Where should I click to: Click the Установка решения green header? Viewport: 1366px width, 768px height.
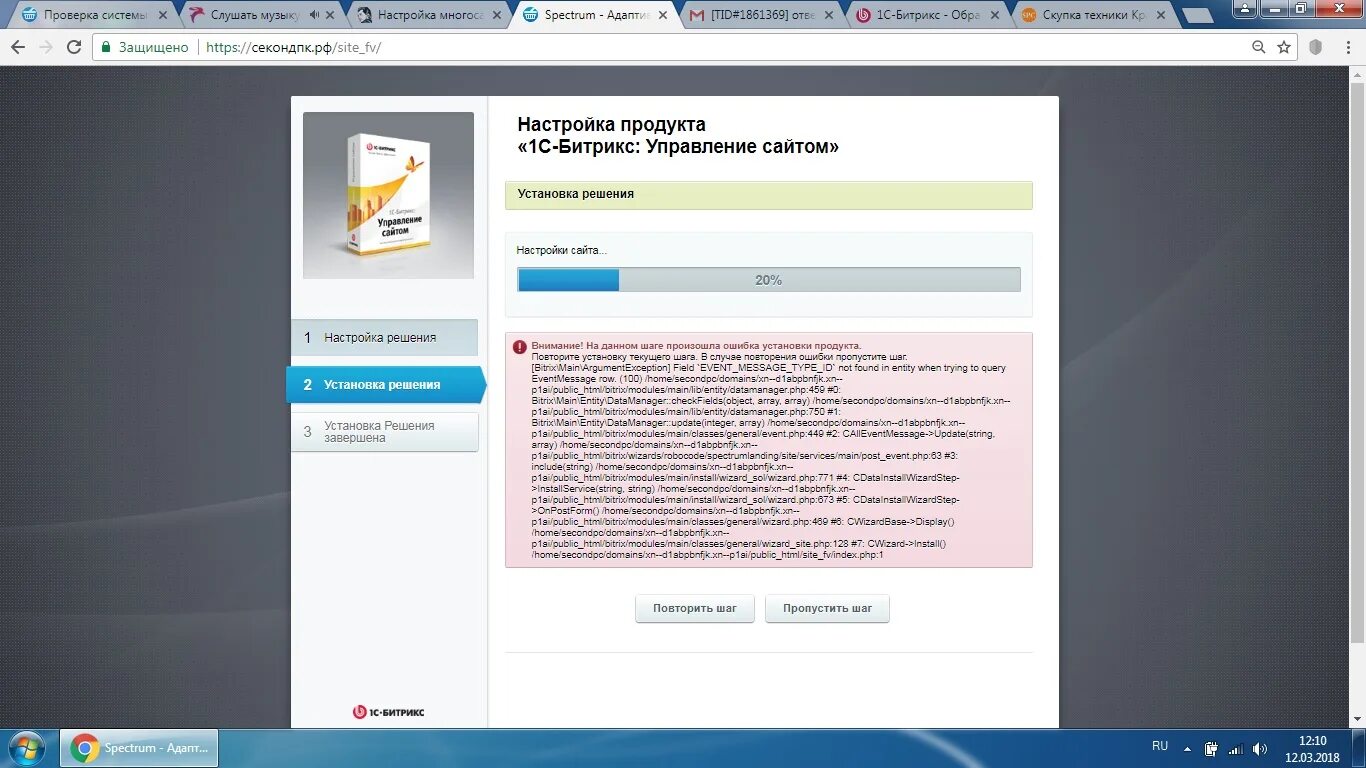tap(769, 195)
